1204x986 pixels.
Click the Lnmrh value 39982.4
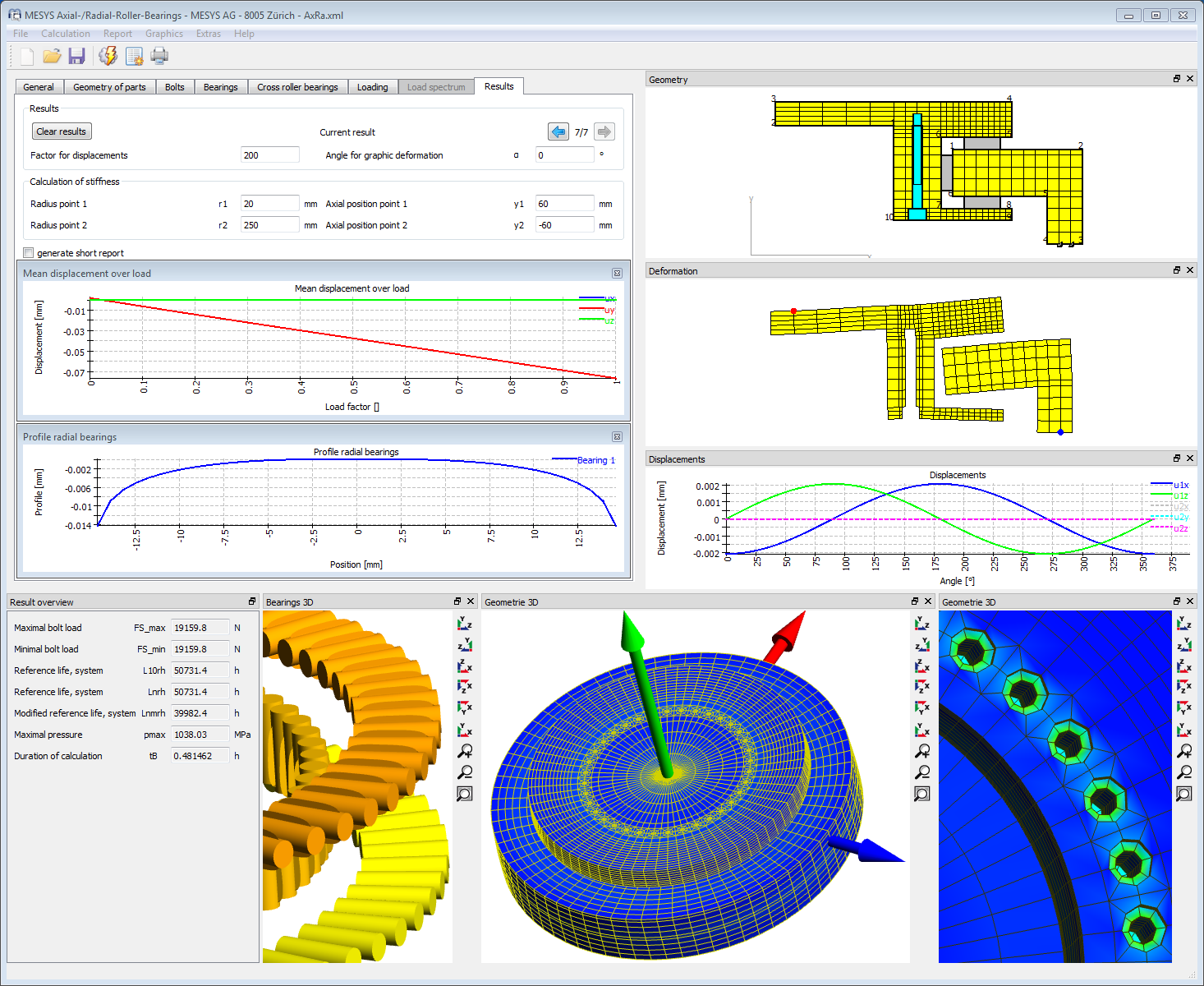point(200,713)
